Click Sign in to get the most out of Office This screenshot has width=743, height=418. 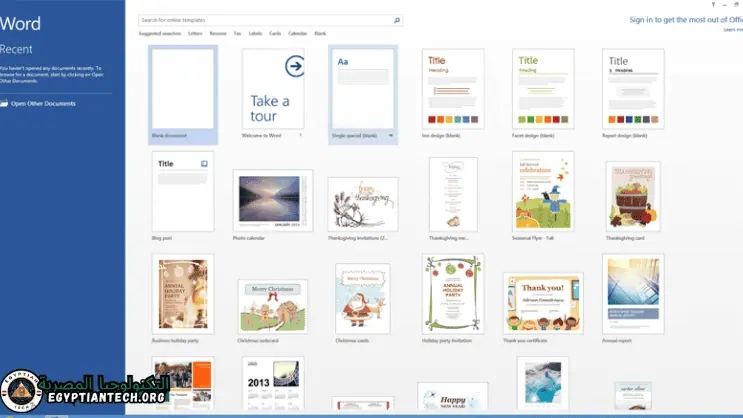tap(685, 19)
